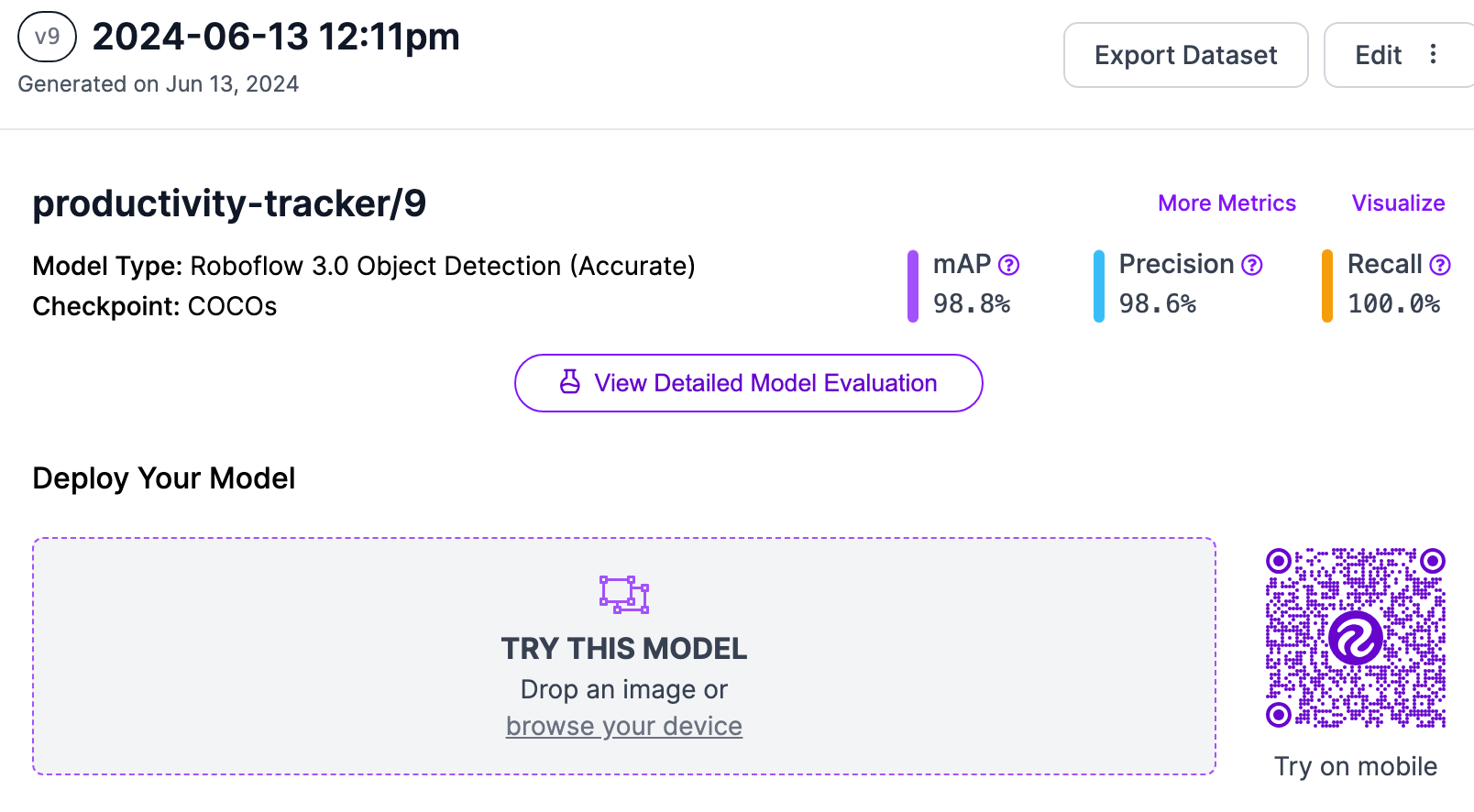Image resolution: width=1474 pixels, height=812 pixels.
Task: Click the version title 2024-06-13 12:11pm
Action: [x=276, y=37]
